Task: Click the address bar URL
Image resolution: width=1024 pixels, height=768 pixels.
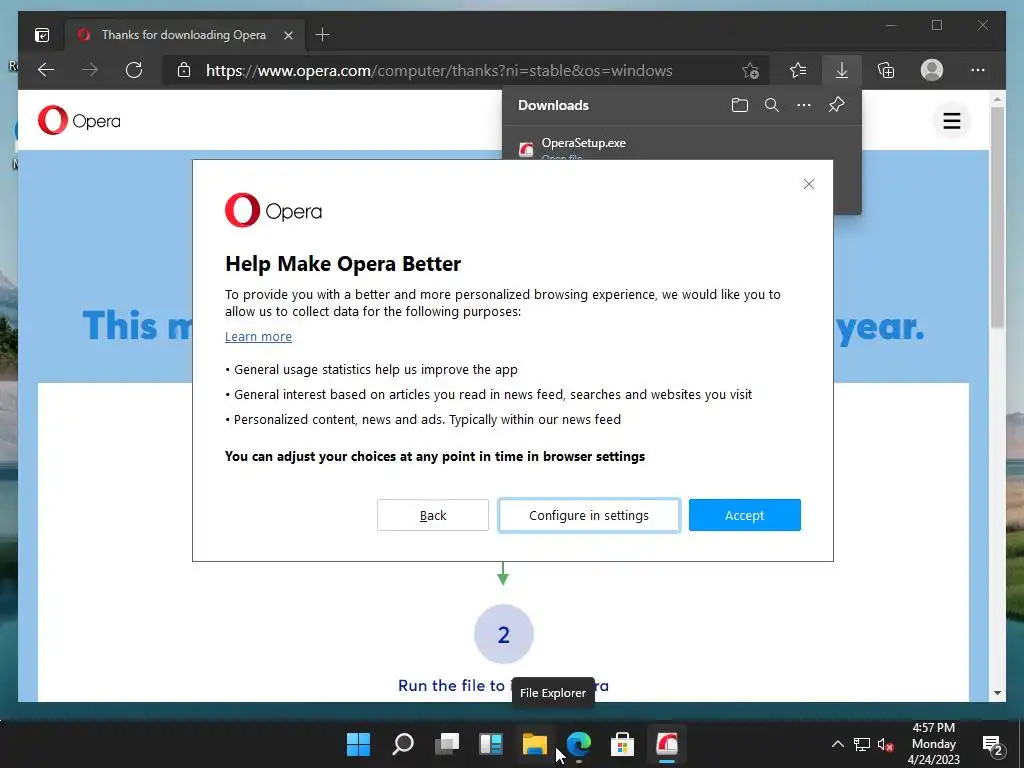Action: 439,71
